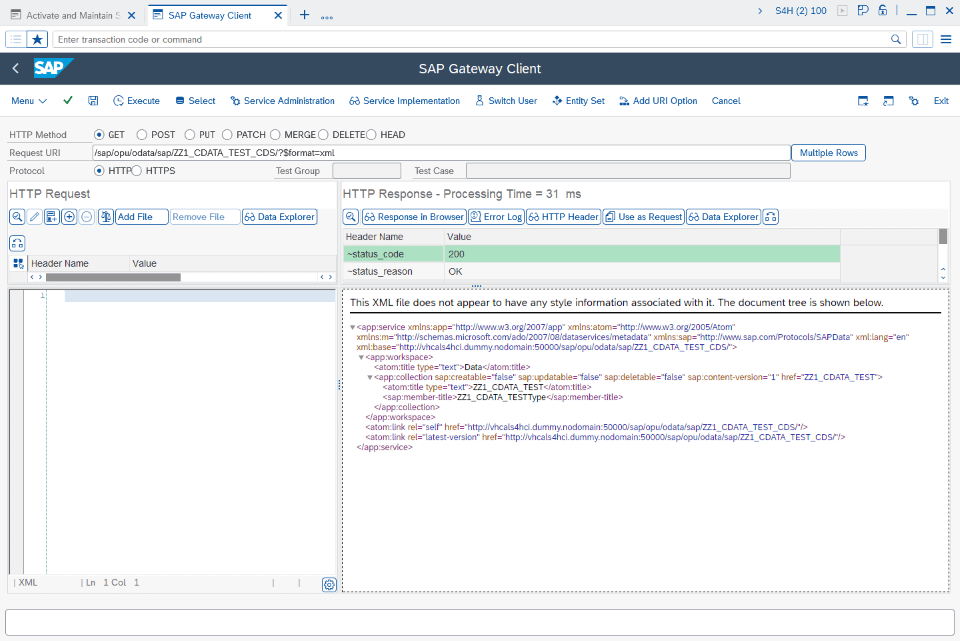Click the table personalization icon beside Header Name
Image resolution: width=960 pixels, height=641 pixels.
pyautogui.click(x=17, y=263)
